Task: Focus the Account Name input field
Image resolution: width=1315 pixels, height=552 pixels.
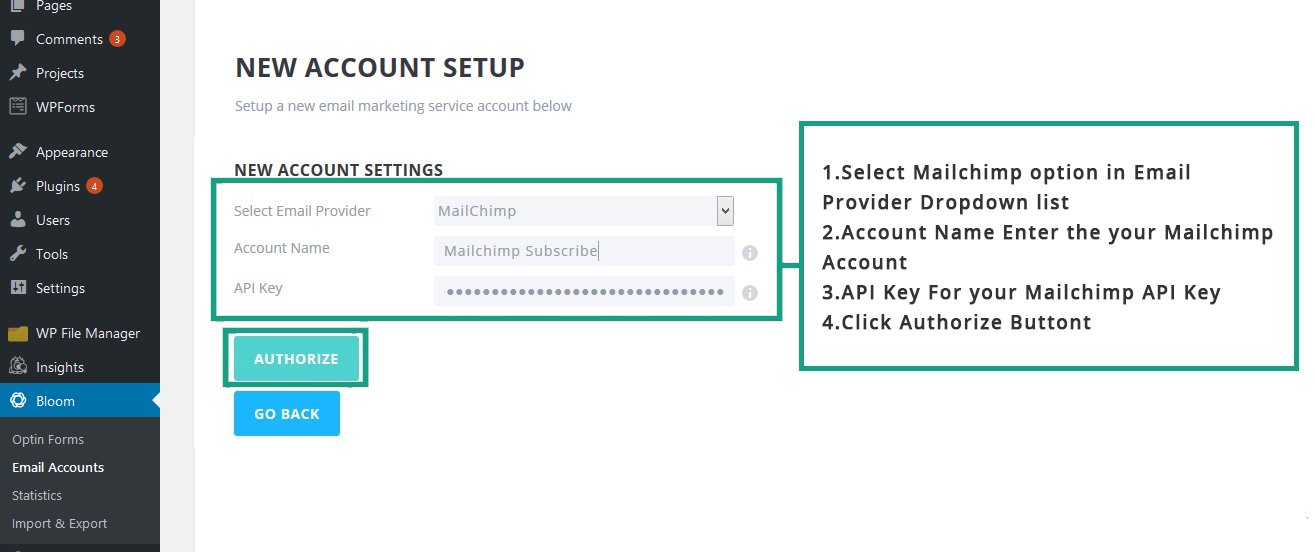Action: [x=584, y=251]
